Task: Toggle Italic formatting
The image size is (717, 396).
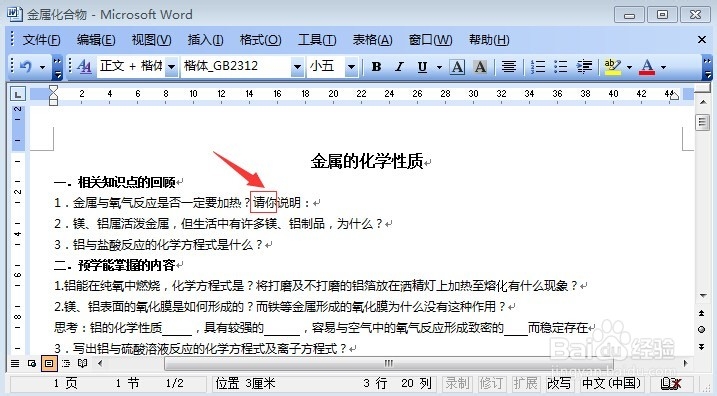Action: 399,67
